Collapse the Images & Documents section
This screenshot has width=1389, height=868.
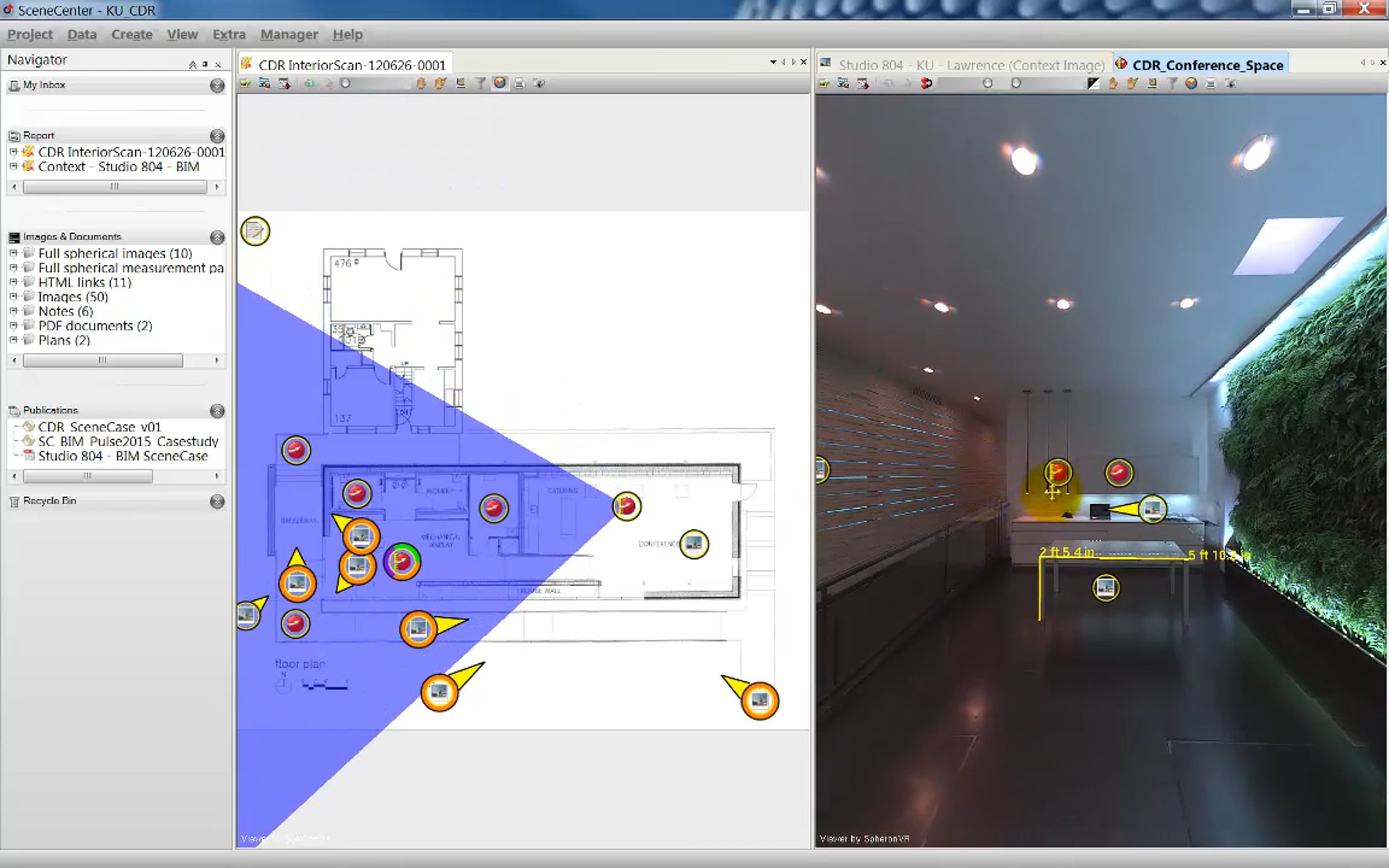point(217,237)
